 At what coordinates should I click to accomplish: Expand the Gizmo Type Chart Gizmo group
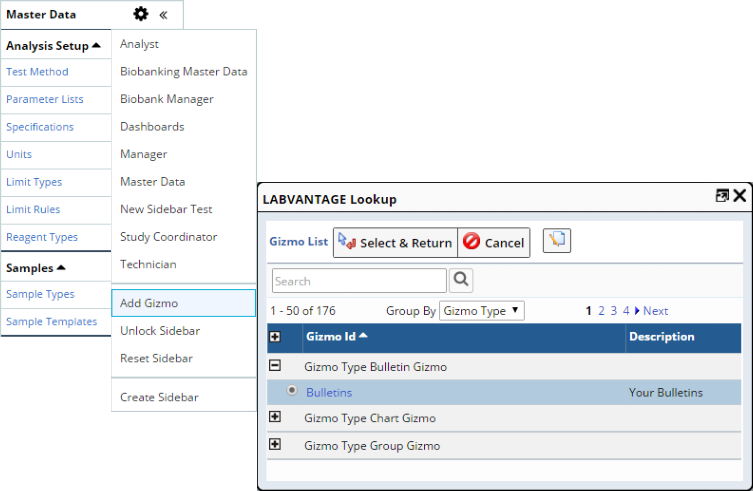point(275,417)
